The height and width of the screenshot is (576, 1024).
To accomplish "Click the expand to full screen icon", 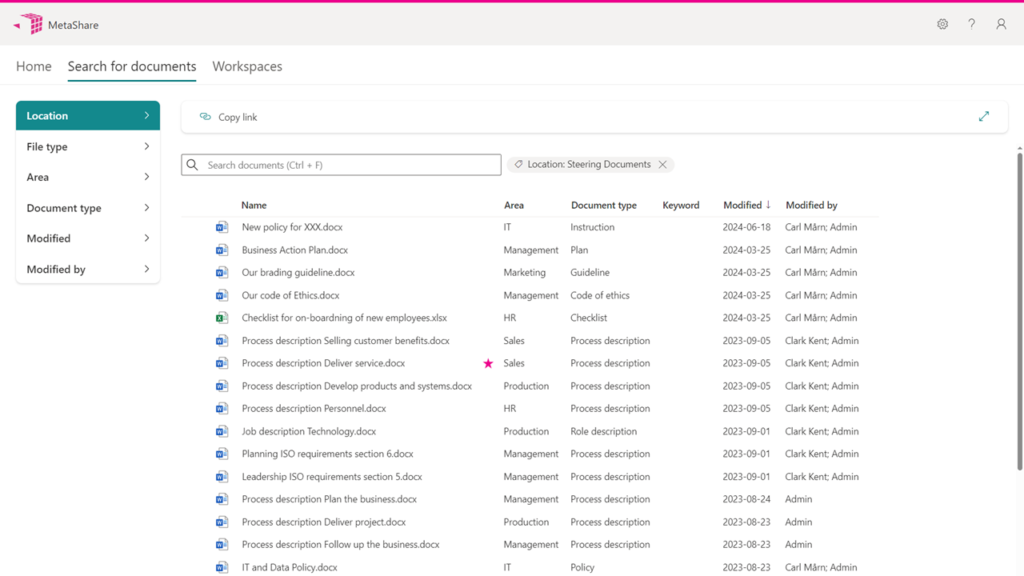I will (984, 117).
